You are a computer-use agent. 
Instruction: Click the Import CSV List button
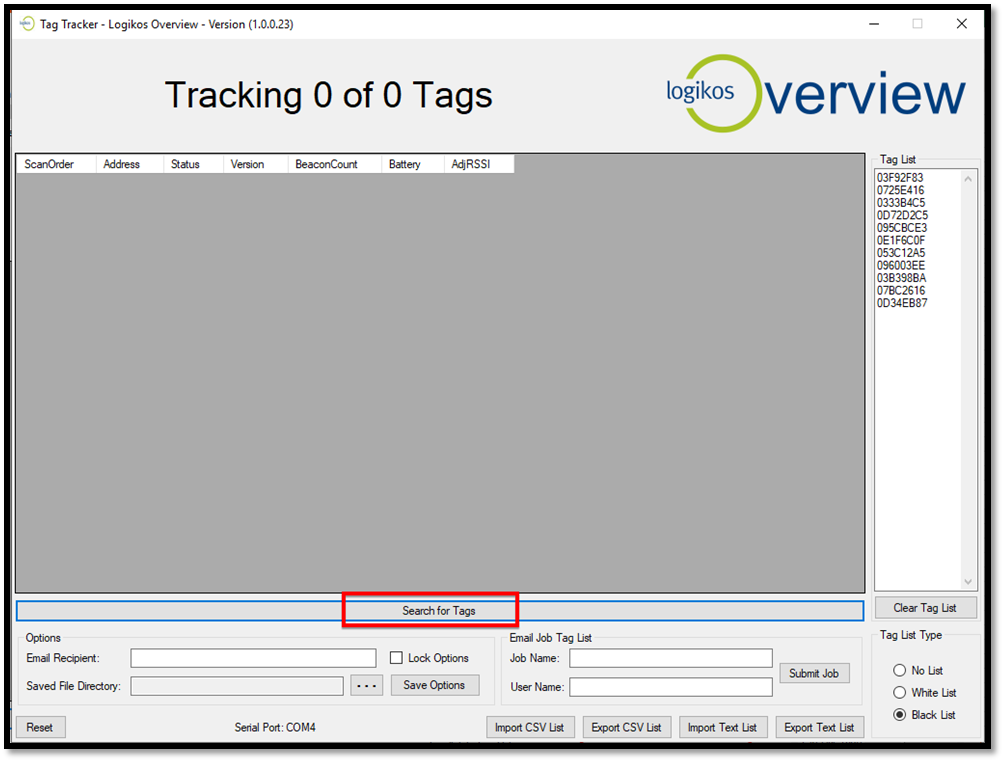click(530, 727)
